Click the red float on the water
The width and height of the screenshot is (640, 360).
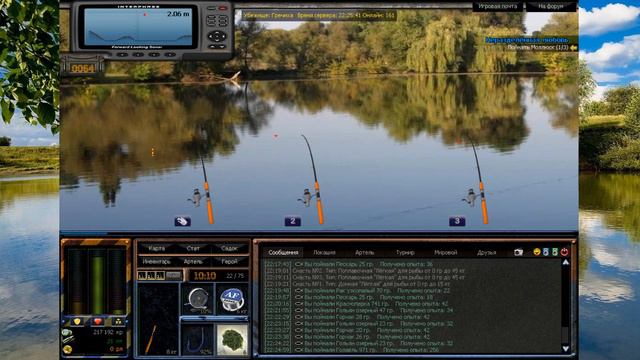pos(276,136)
